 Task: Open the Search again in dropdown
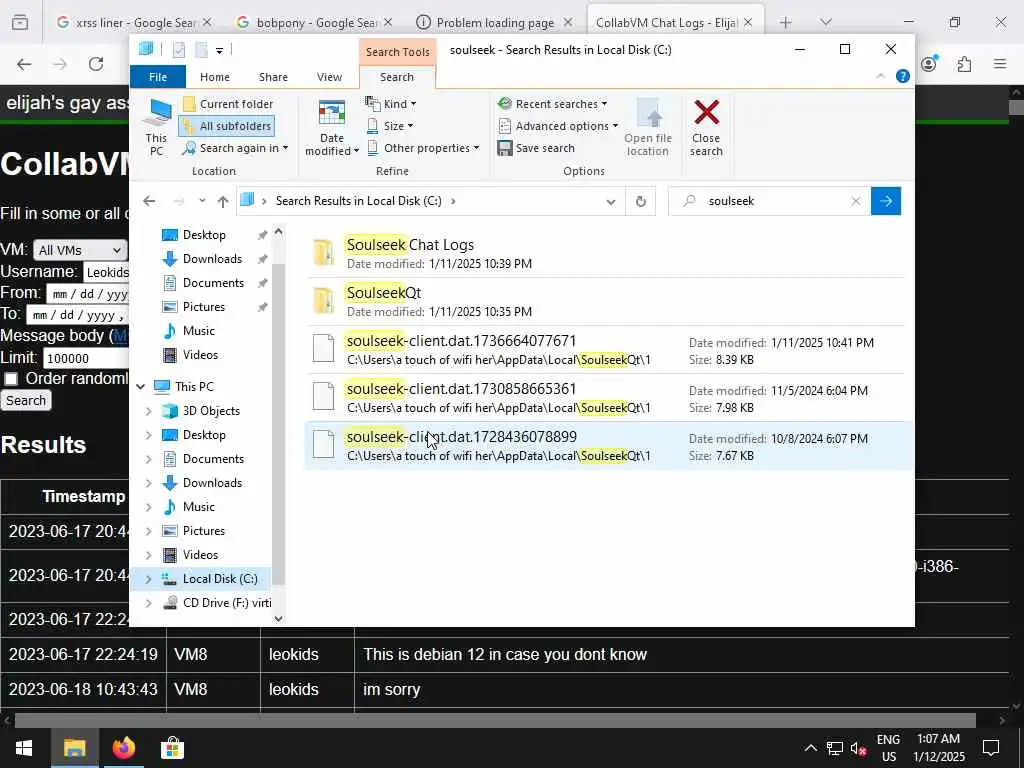[235, 148]
